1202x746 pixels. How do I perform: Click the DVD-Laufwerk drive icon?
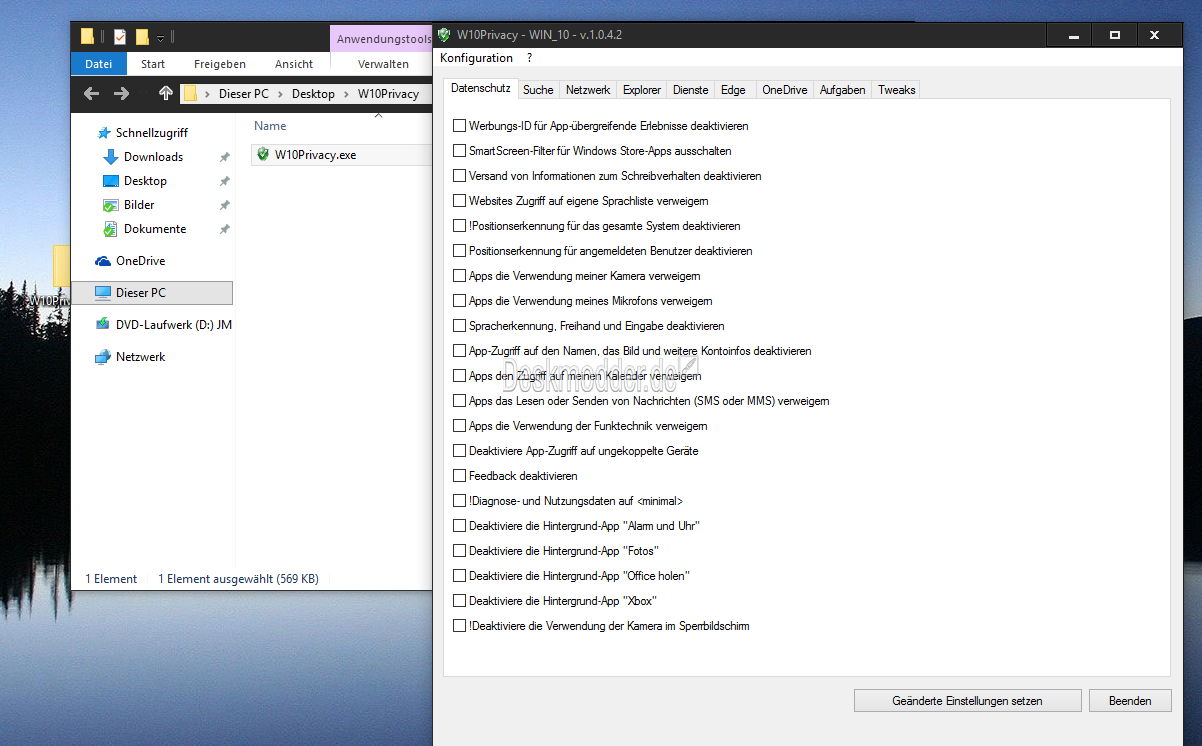click(103, 325)
